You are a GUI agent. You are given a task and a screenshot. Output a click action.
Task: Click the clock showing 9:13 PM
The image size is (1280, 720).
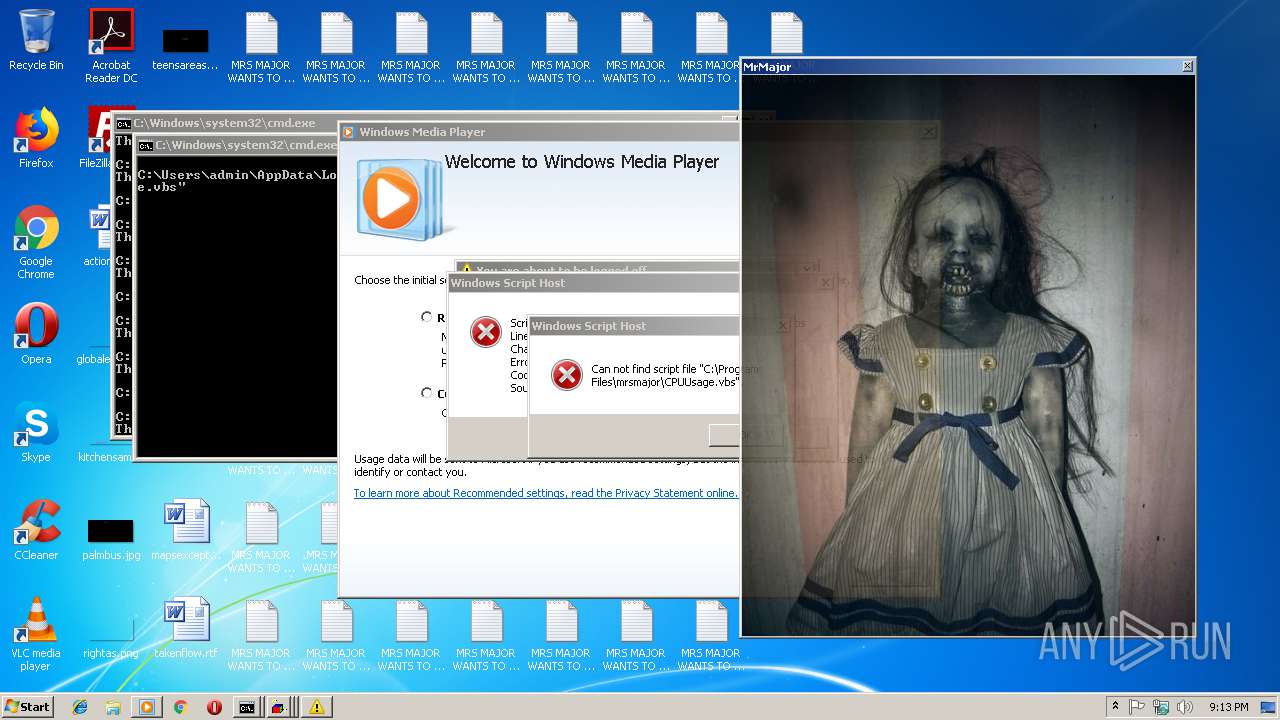pos(1228,707)
